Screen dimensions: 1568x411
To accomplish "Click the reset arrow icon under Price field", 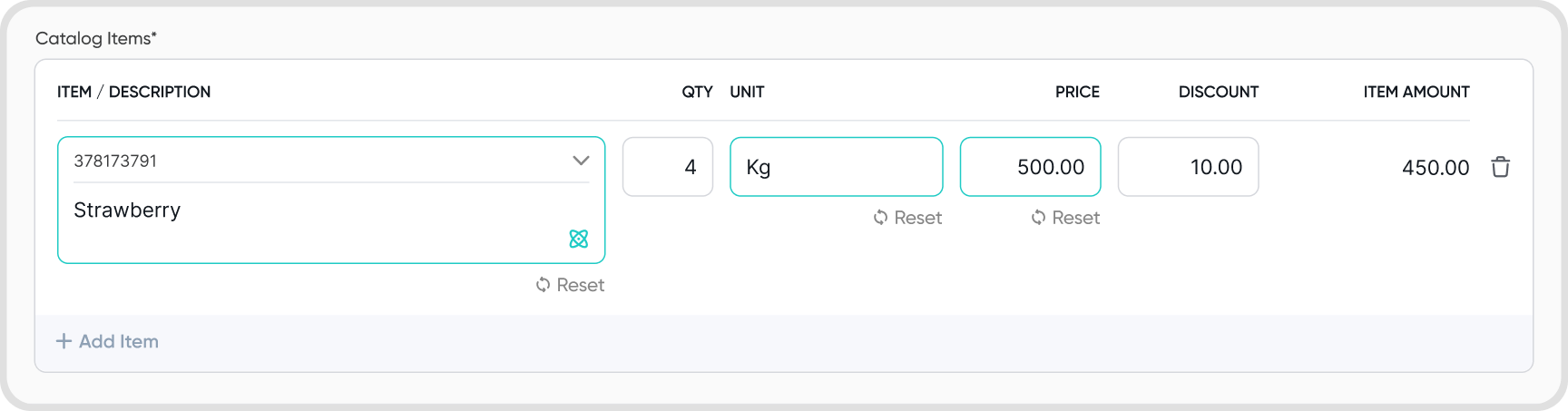I will click(1038, 218).
